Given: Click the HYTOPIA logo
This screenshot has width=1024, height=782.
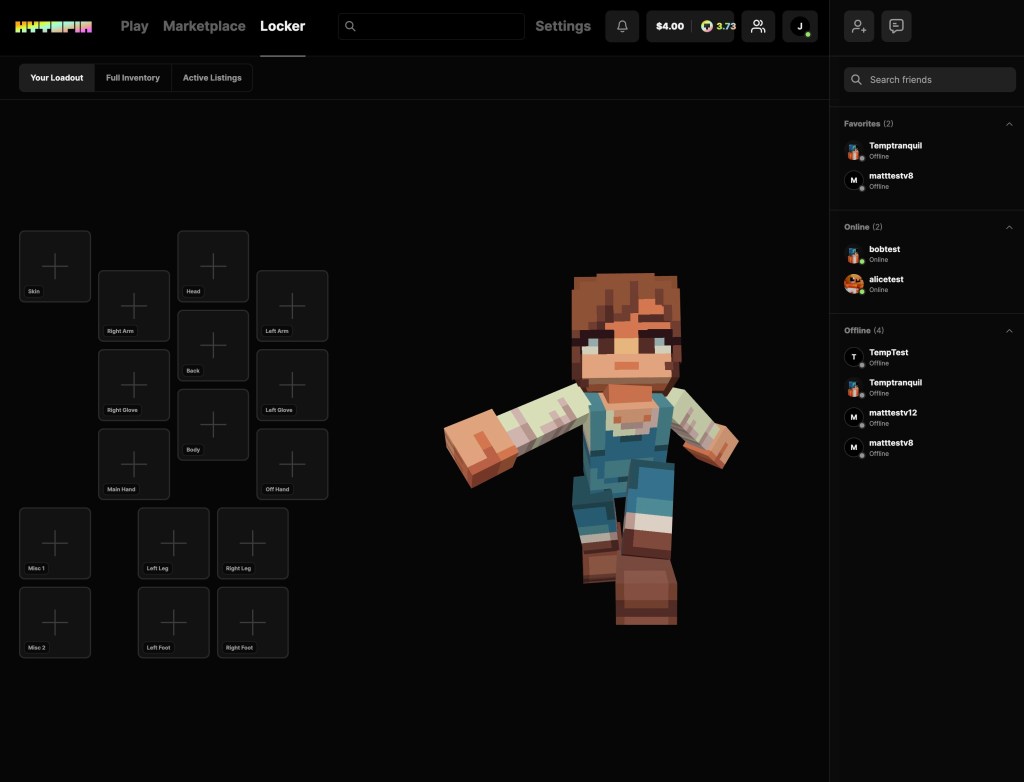Looking at the screenshot, I should tap(53, 26).
